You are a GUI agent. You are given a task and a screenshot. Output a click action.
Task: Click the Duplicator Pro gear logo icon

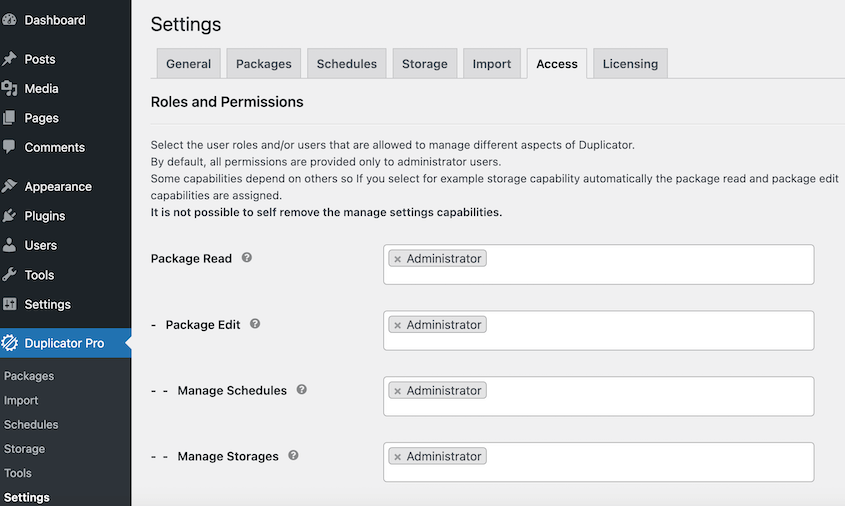[x=9, y=343]
